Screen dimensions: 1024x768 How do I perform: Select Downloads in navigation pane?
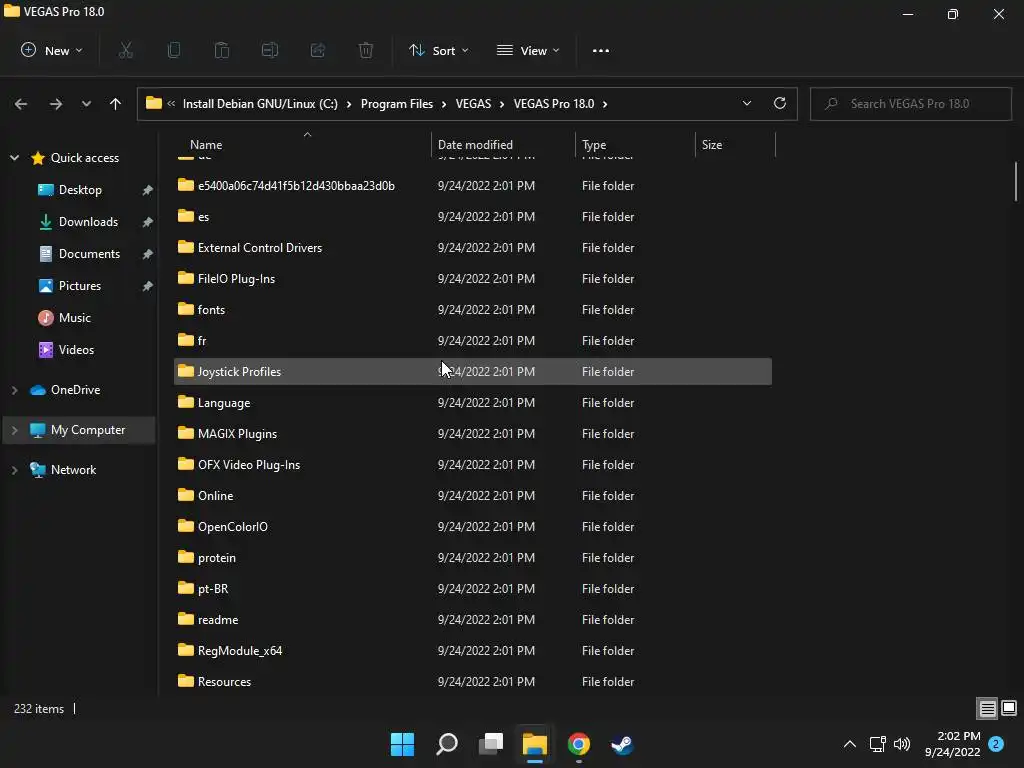click(88, 221)
